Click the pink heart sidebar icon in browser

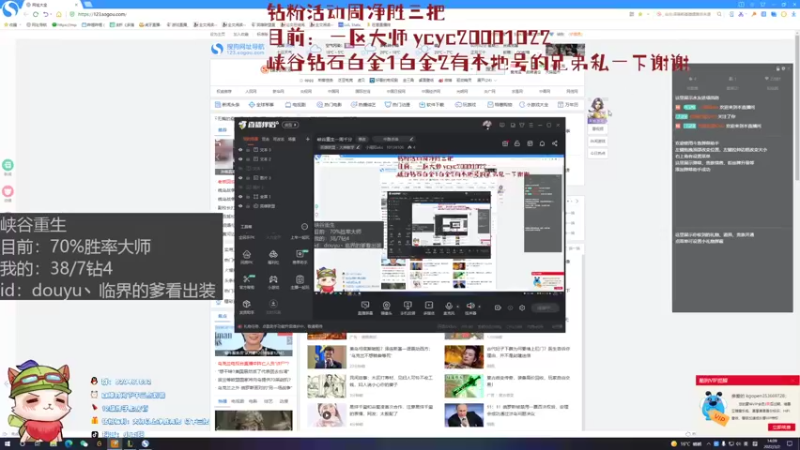pyautogui.click(x=8, y=191)
